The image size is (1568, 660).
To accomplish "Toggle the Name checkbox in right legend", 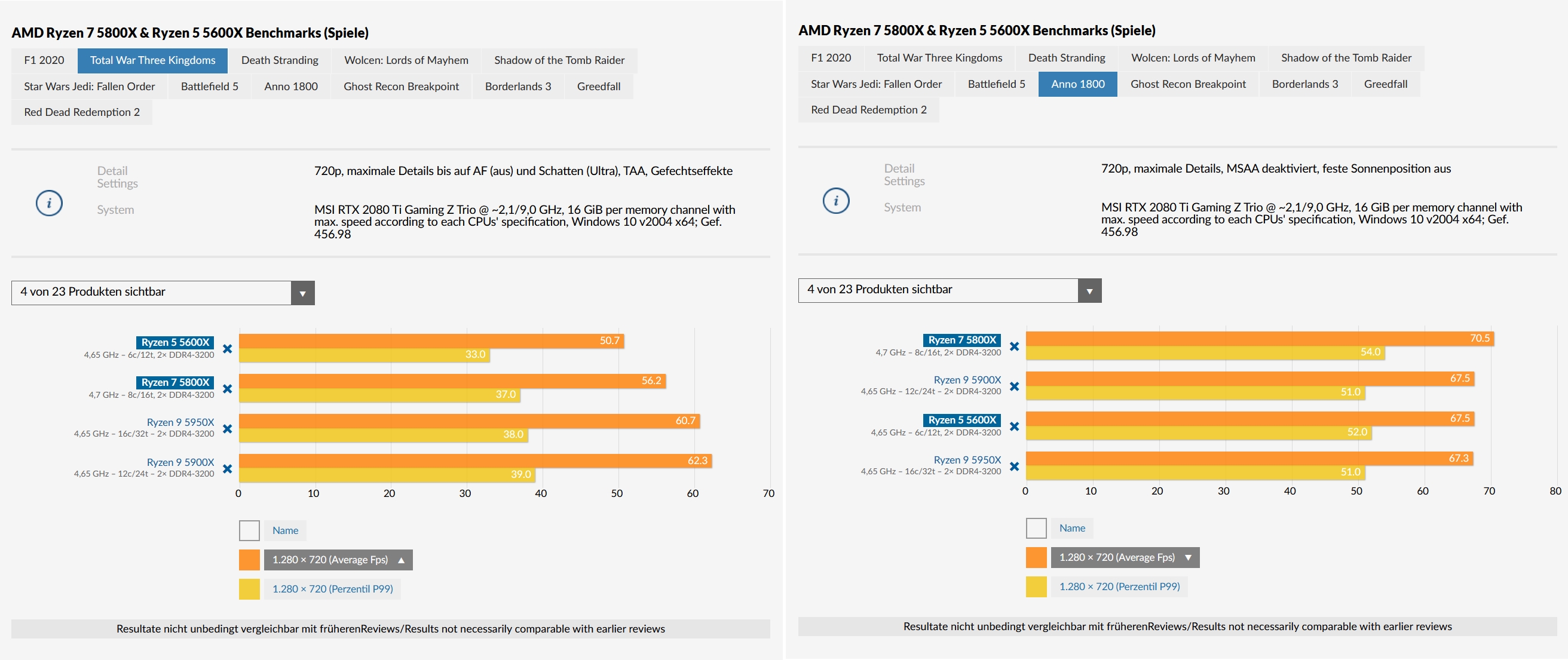I will 1036,528.
